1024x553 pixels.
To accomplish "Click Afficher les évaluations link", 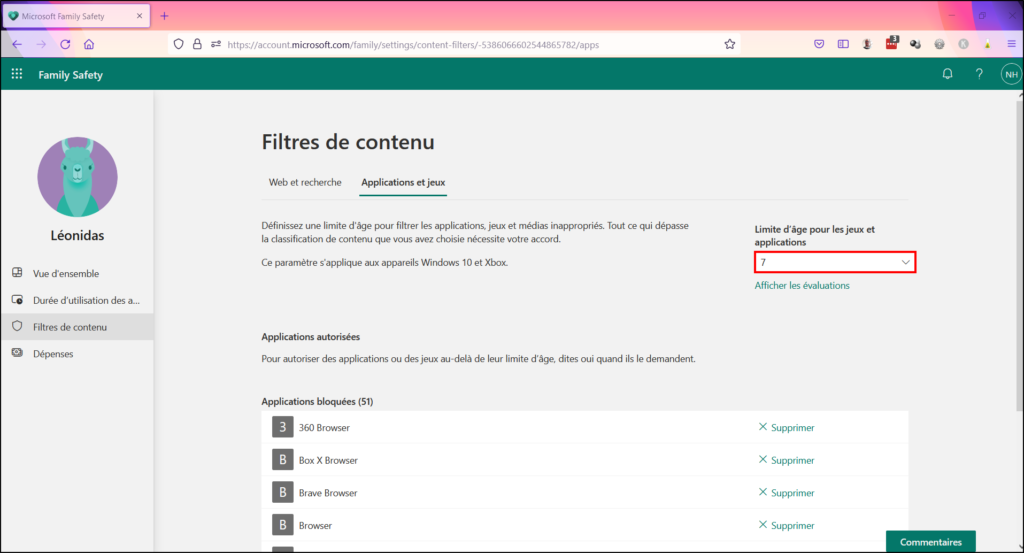I will click(x=802, y=285).
